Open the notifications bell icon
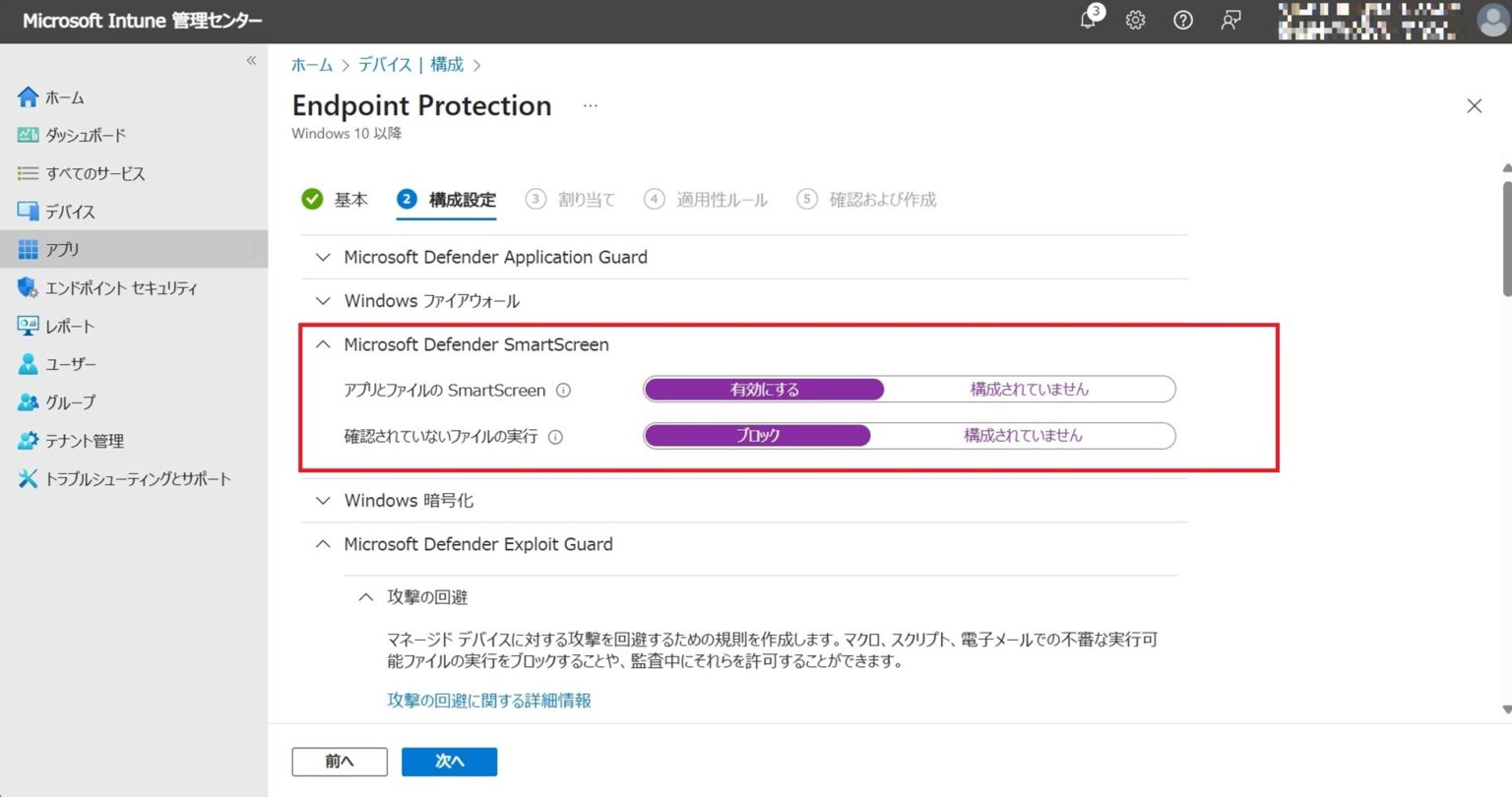Viewport: 1512px width, 797px height. [1089, 20]
